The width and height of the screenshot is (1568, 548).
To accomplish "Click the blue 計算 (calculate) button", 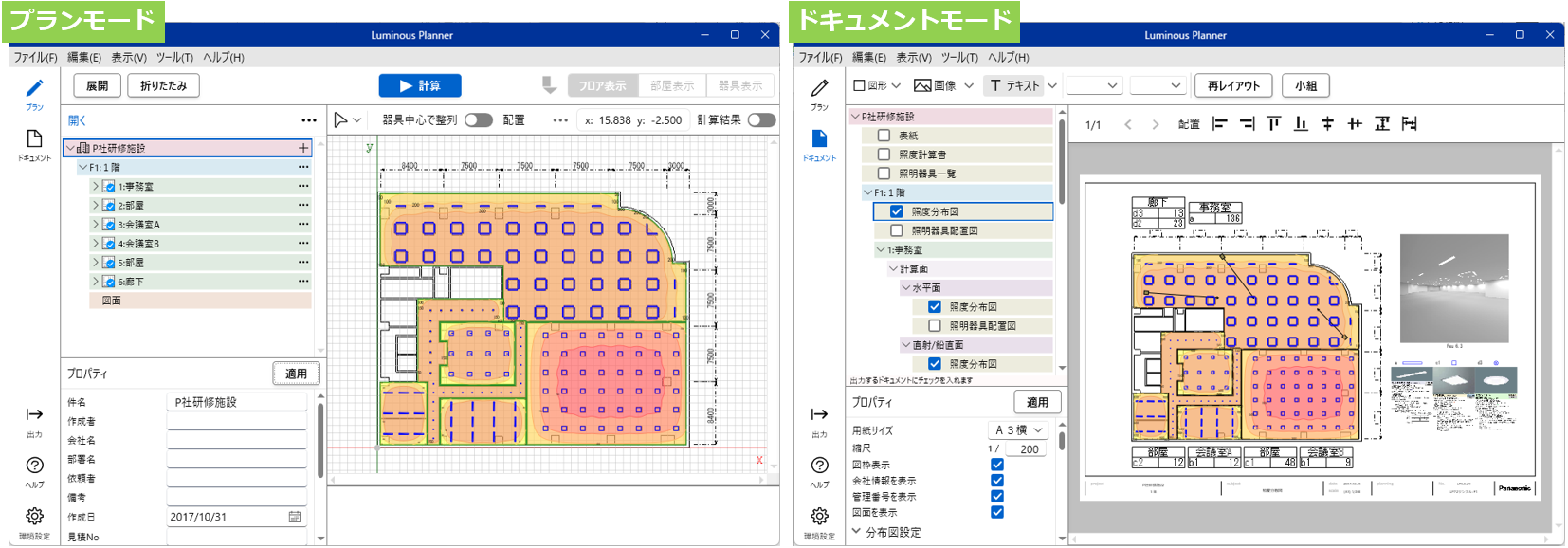I will [420, 85].
